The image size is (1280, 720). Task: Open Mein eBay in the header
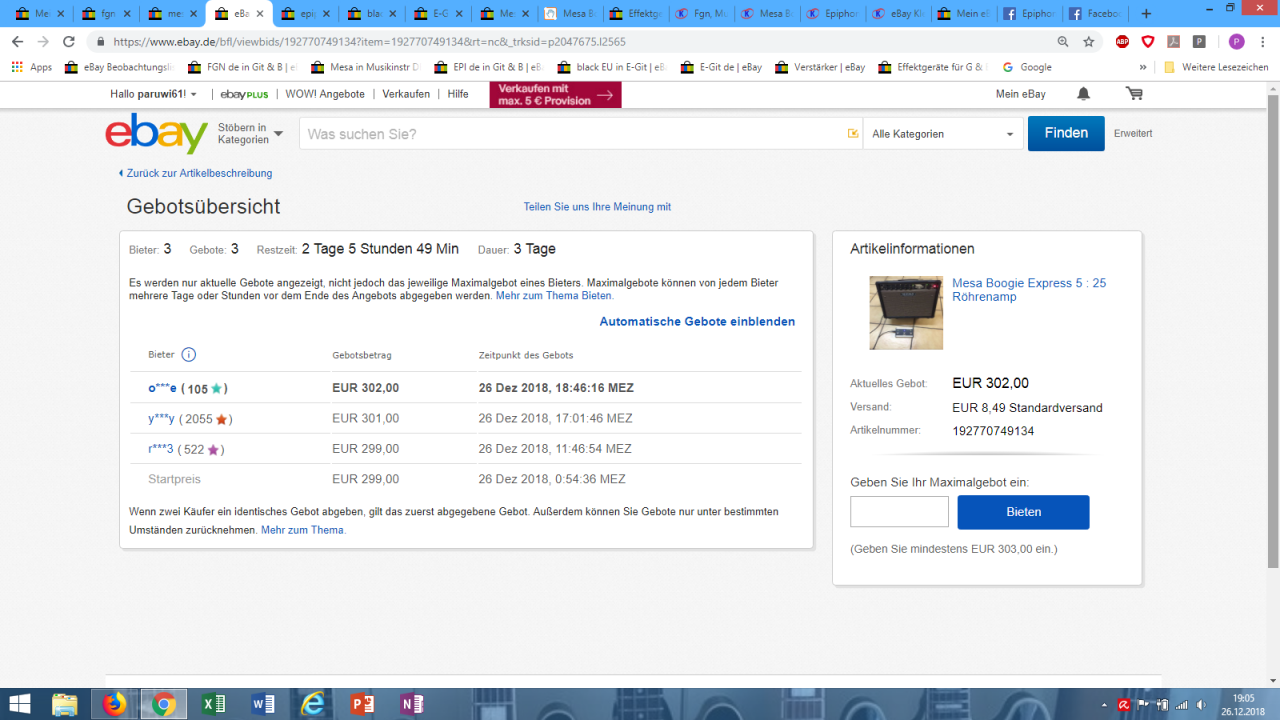point(1021,94)
